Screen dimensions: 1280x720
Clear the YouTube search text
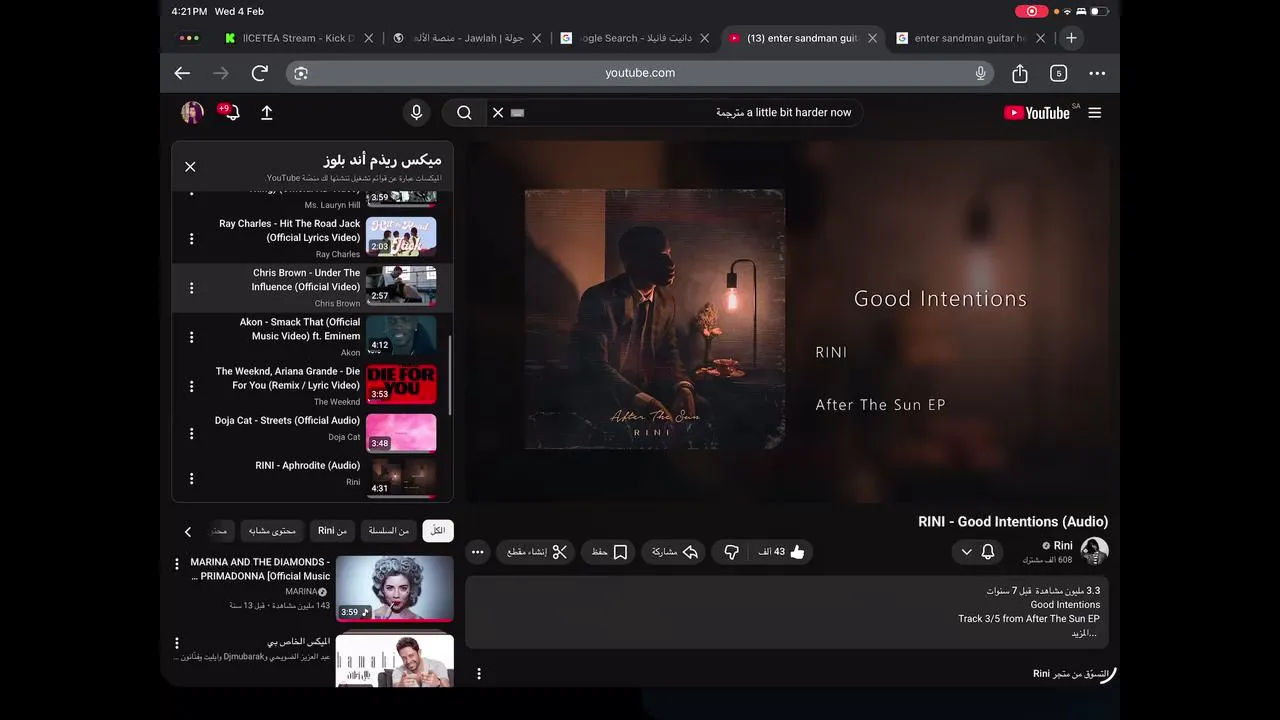click(498, 113)
